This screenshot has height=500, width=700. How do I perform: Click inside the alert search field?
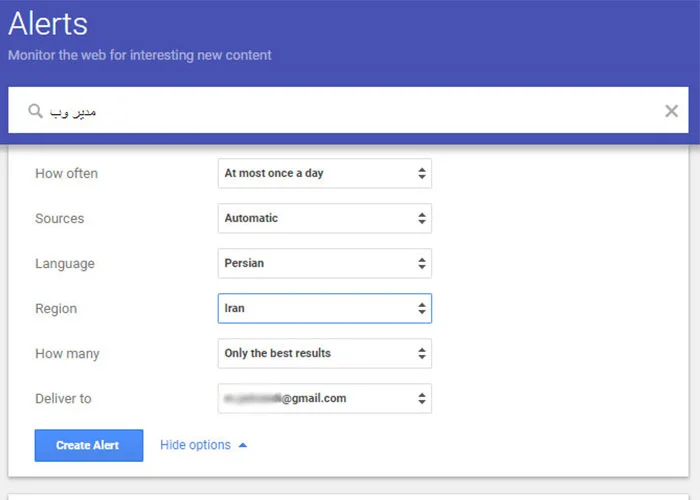coord(348,110)
